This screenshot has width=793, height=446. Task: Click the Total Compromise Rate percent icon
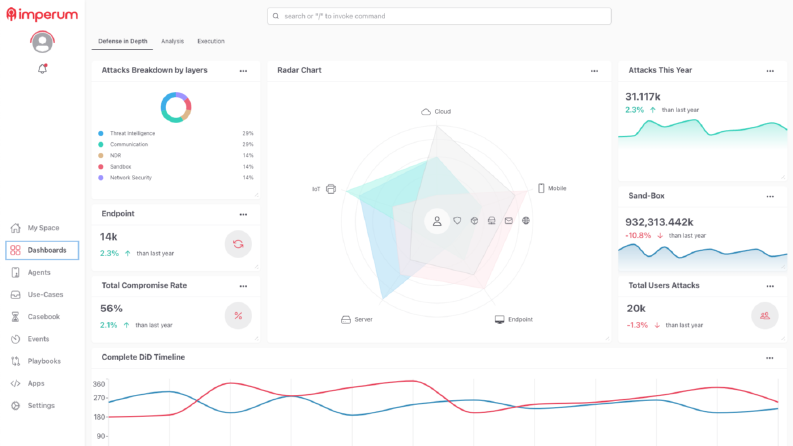[238, 316]
